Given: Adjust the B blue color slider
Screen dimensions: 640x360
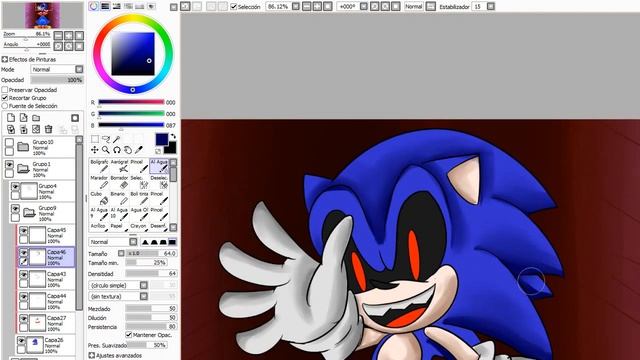Looking at the screenshot, I should tap(131, 125).
